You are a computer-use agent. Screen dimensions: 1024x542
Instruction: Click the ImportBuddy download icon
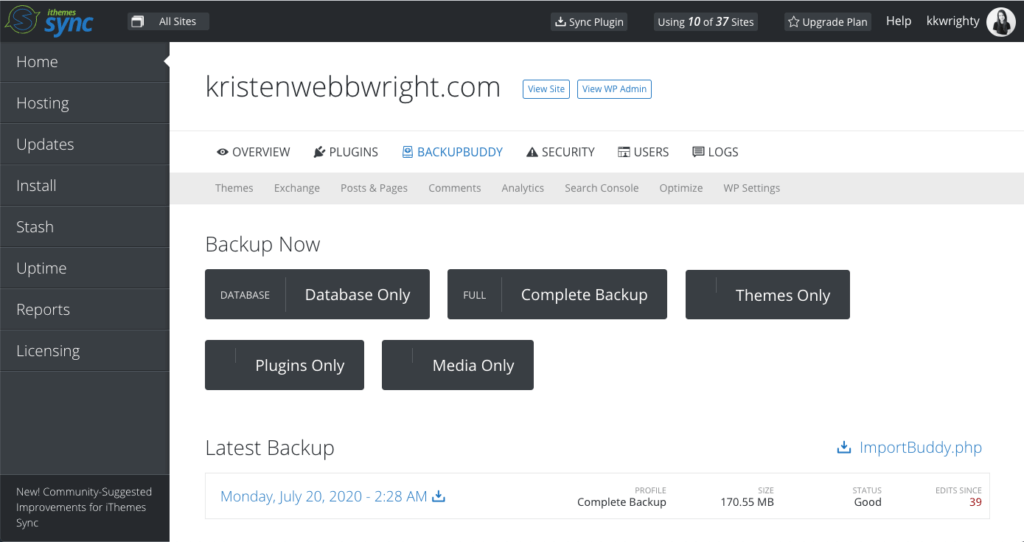tap(844, 447)
